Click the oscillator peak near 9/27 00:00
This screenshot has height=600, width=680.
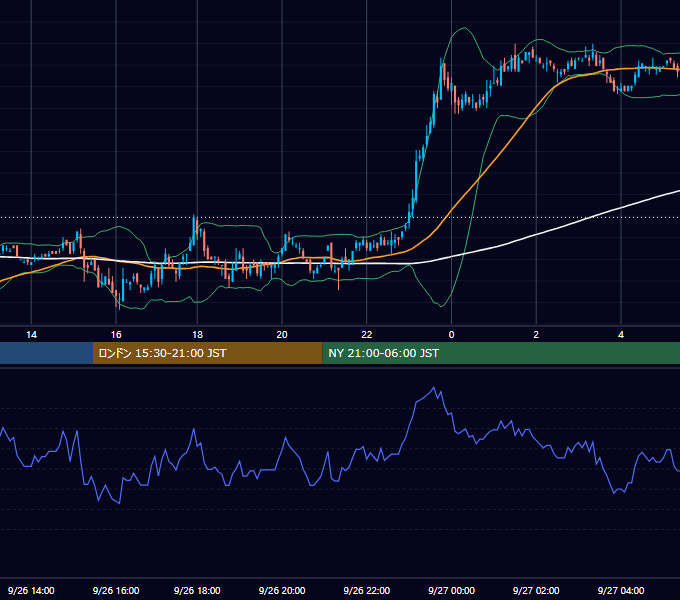(434, 388)
